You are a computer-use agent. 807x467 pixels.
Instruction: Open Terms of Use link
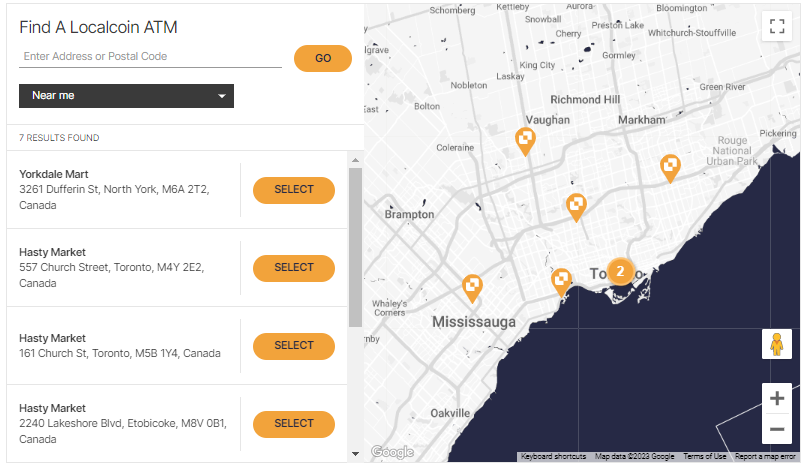point(705,456)
